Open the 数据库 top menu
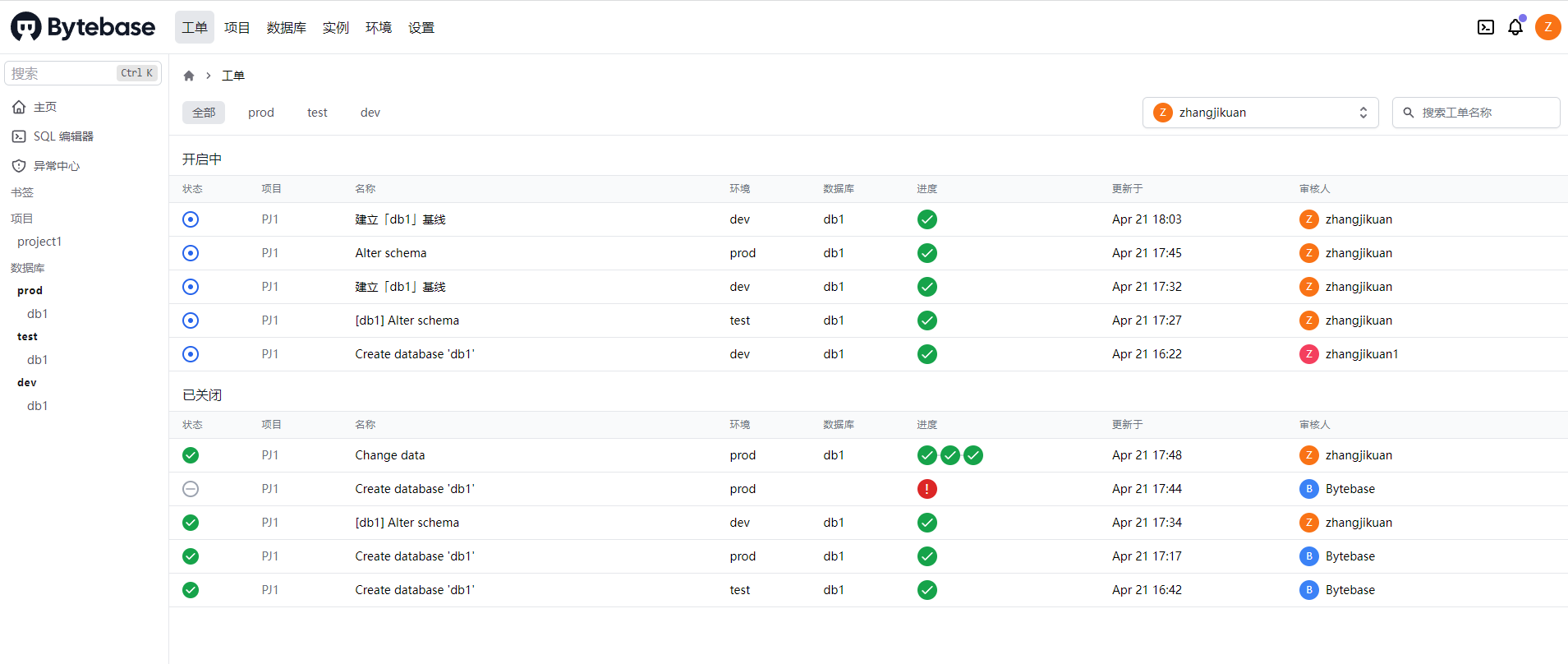Screen dimensions: 1568x664 coord(287,27)
